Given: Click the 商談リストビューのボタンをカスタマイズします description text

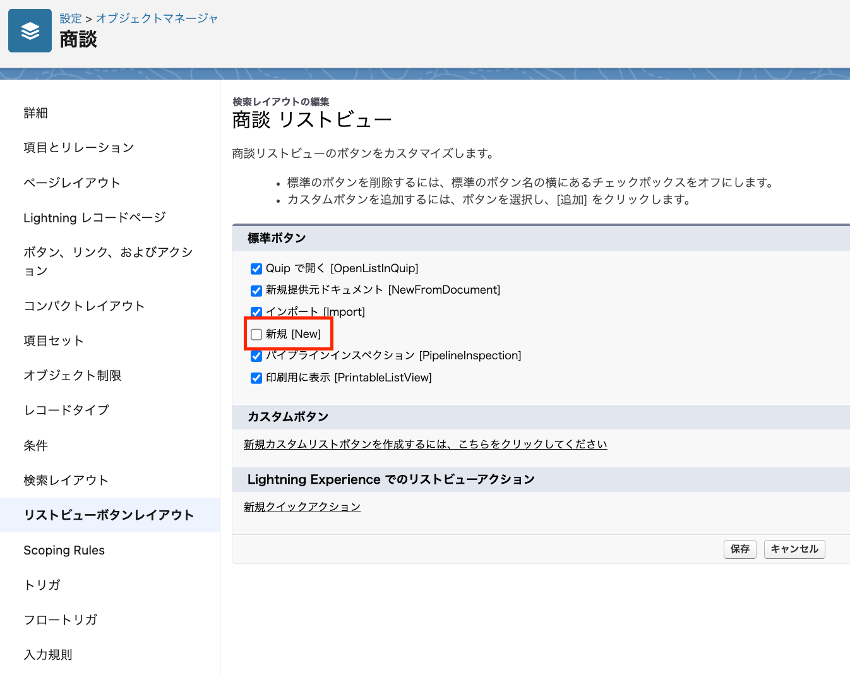Looking at the screenshot, I should pos(364,154).
